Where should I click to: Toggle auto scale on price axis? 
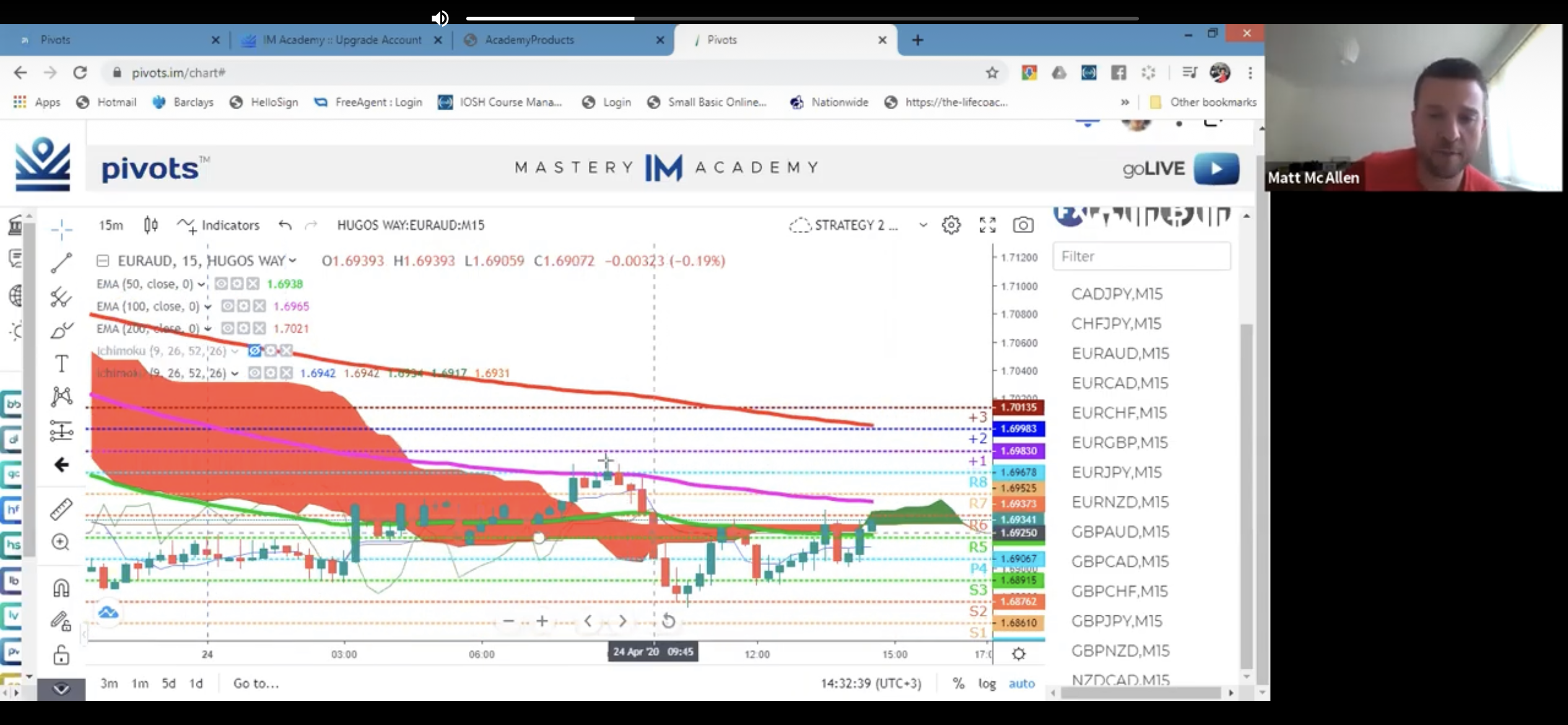[x=1022, y=683]
